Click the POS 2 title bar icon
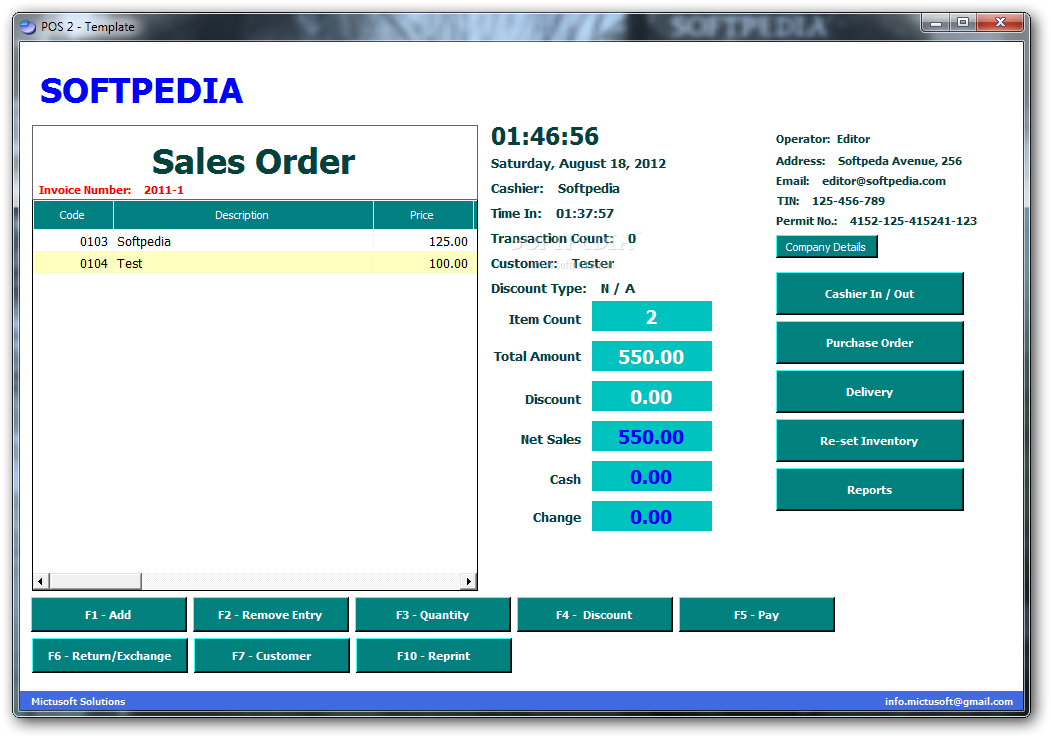This screenshot has width=1051, height=738. [x=27, y=27]
